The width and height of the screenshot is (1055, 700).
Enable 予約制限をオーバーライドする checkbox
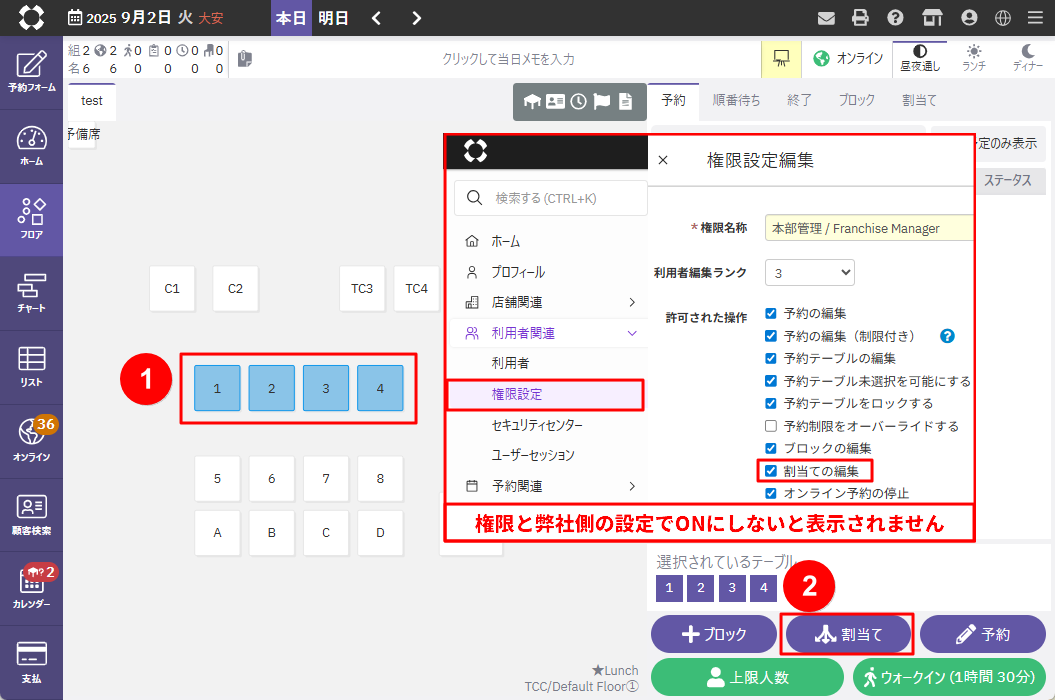click(x=771, y=426)
